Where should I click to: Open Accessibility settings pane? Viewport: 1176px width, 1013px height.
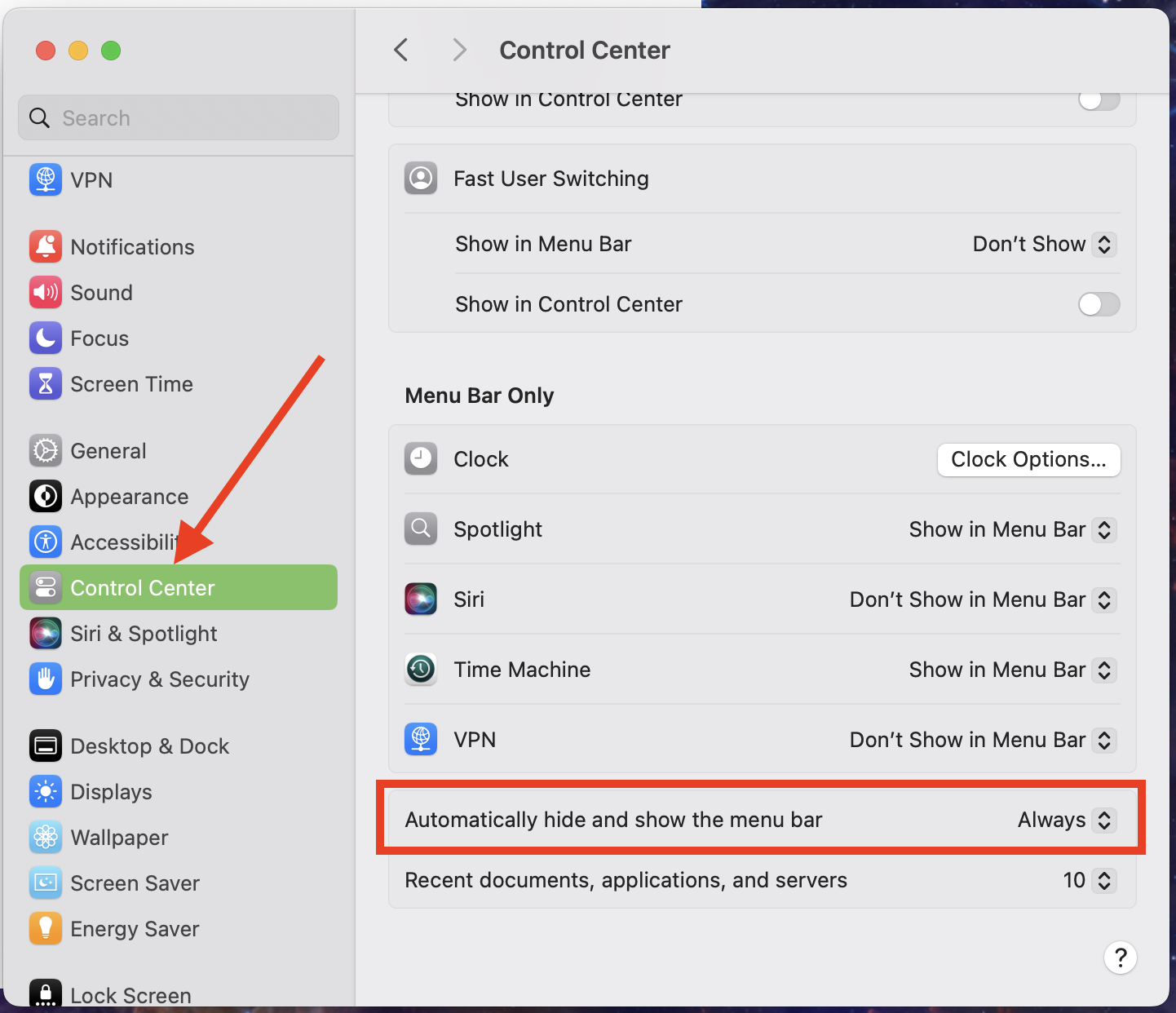click(x=179, y=542)
